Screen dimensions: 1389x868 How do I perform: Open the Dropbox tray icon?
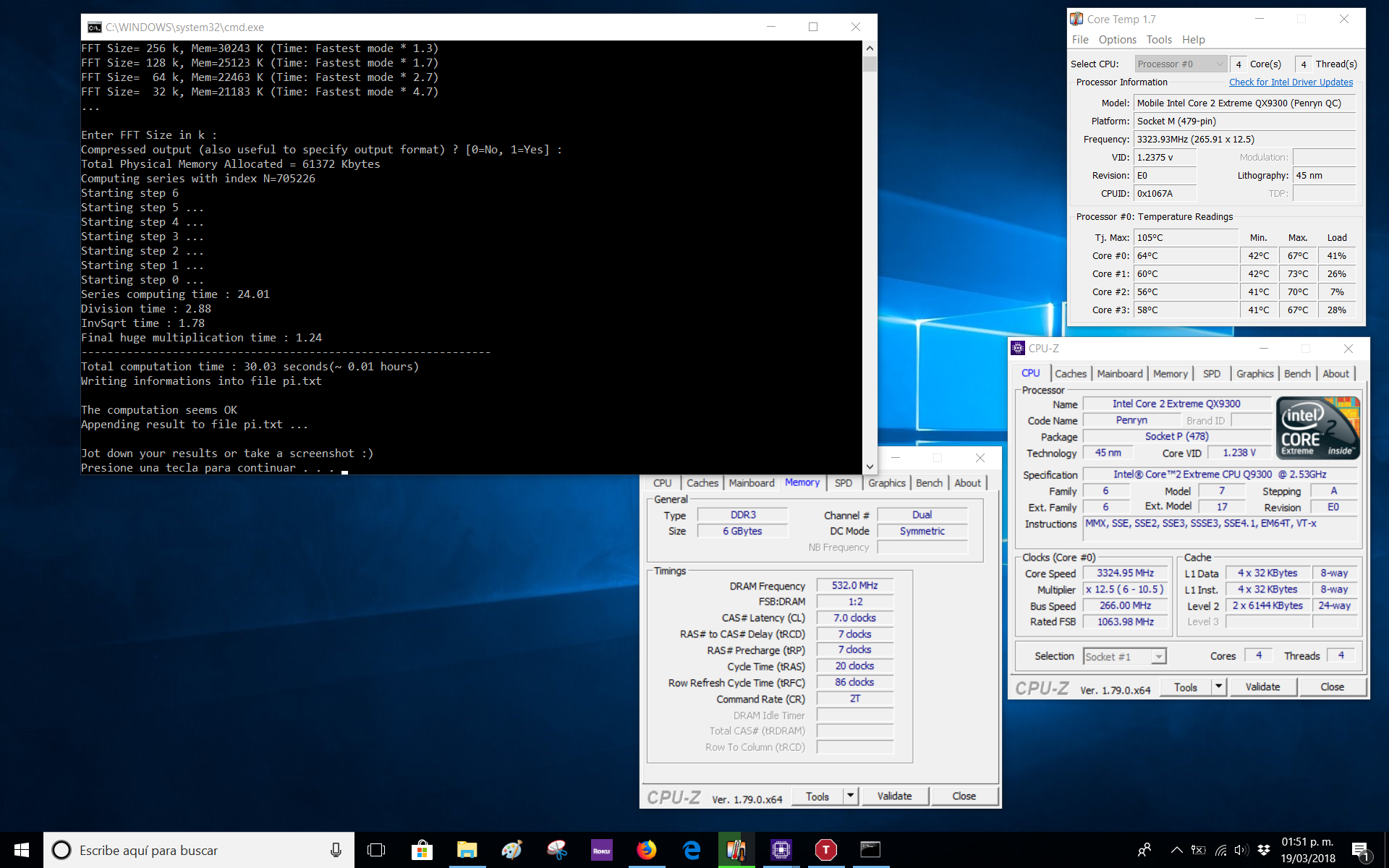coord(1264,850)
